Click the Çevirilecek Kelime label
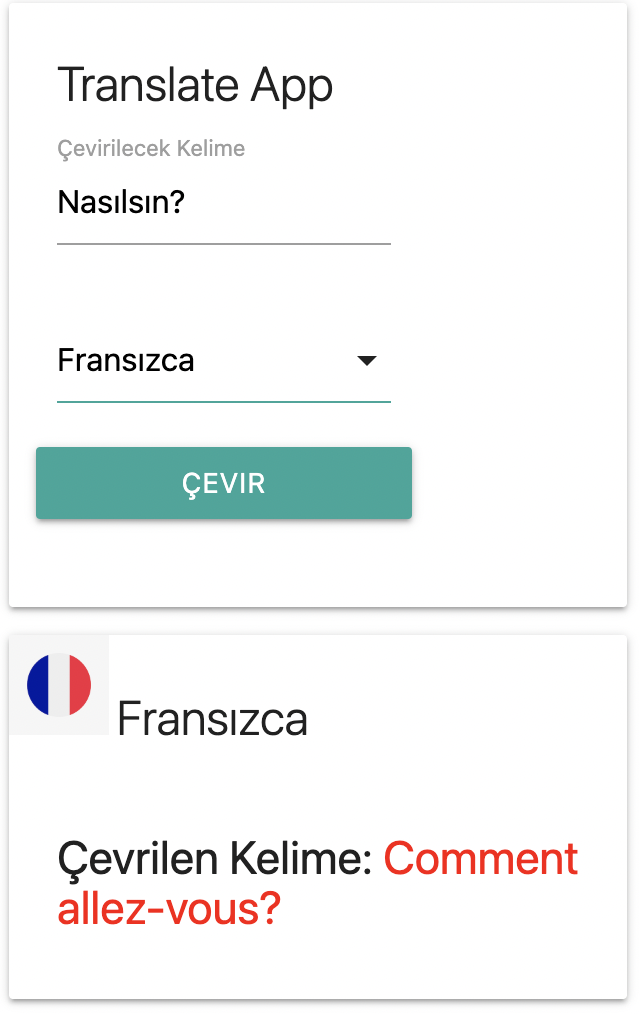The image size is (640, 1014). pos(150,148)
